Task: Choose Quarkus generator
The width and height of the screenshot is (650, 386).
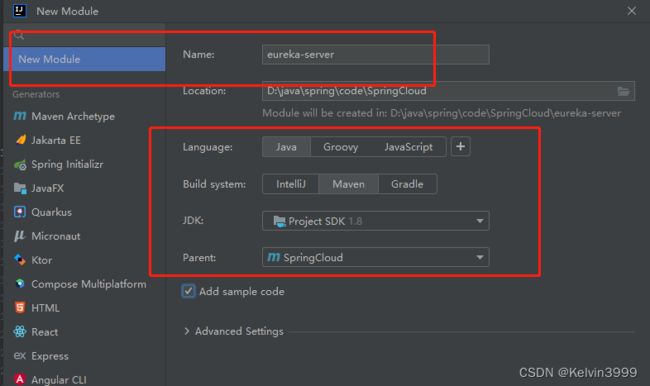Action: tap(51, 212)
